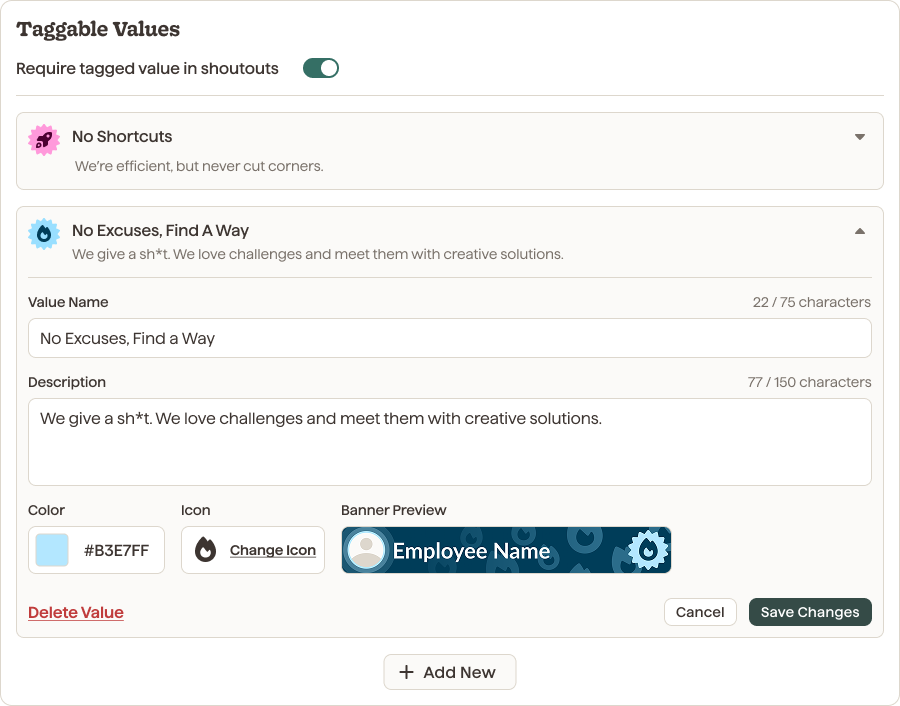Click the pink rocket icon for No Shortcuts
This screenshot has width=900, height=706.
tap(44, 140)
